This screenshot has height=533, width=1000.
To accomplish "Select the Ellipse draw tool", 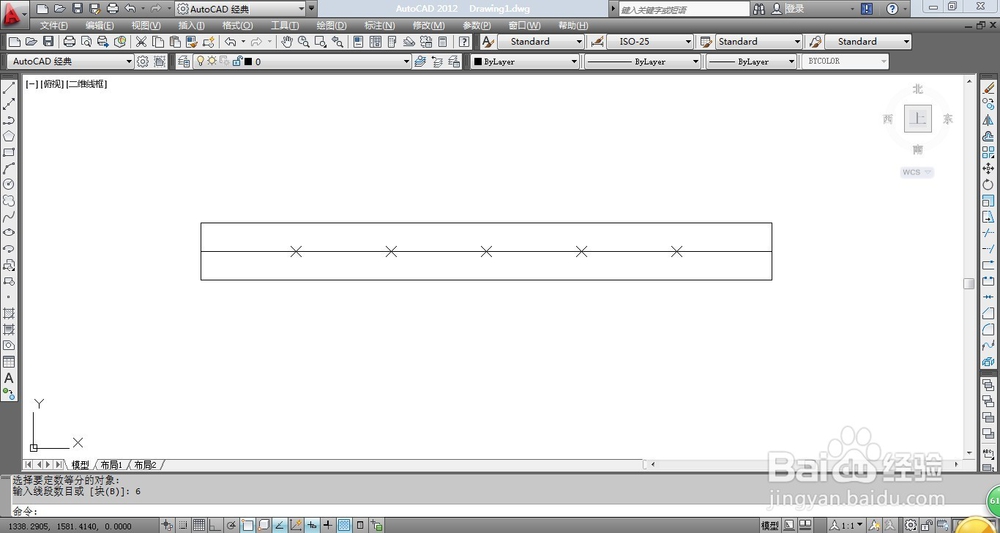I will (x=9, y=233).
